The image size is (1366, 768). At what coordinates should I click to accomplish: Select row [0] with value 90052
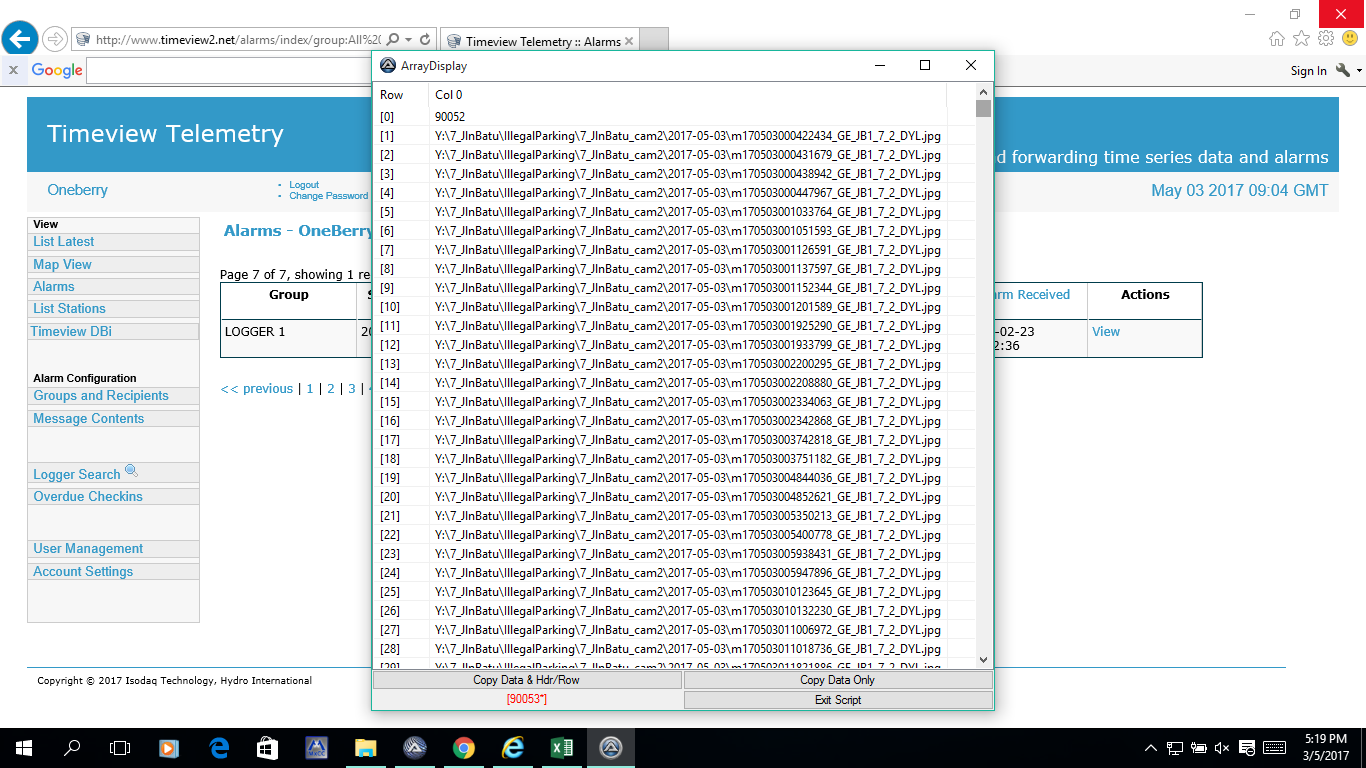pos(660,116)
